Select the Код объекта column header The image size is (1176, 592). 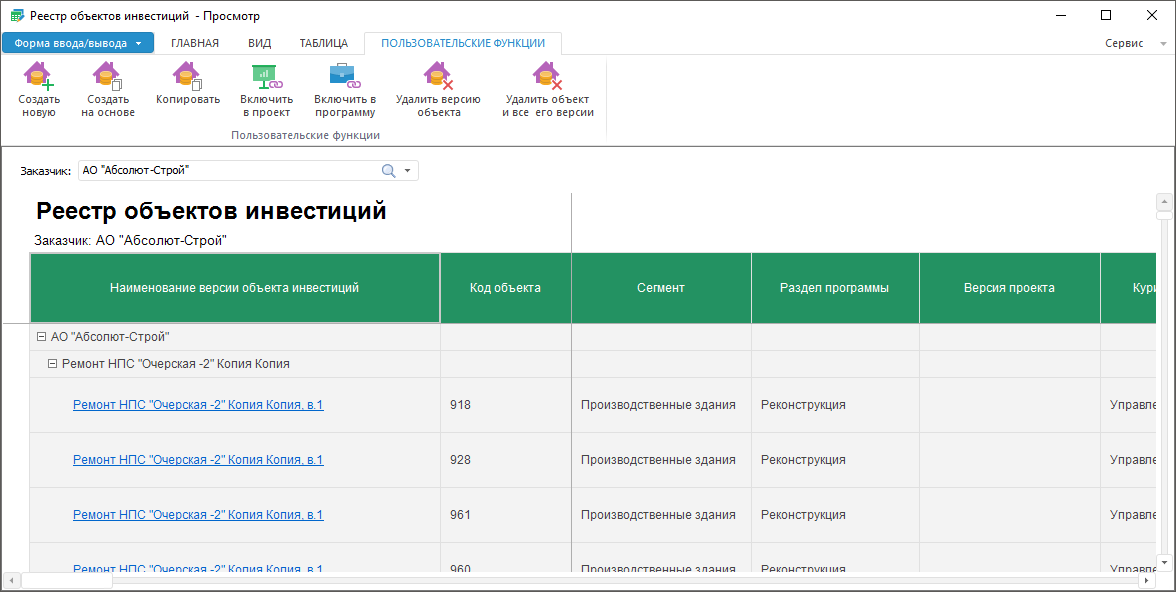click(505, 288)
